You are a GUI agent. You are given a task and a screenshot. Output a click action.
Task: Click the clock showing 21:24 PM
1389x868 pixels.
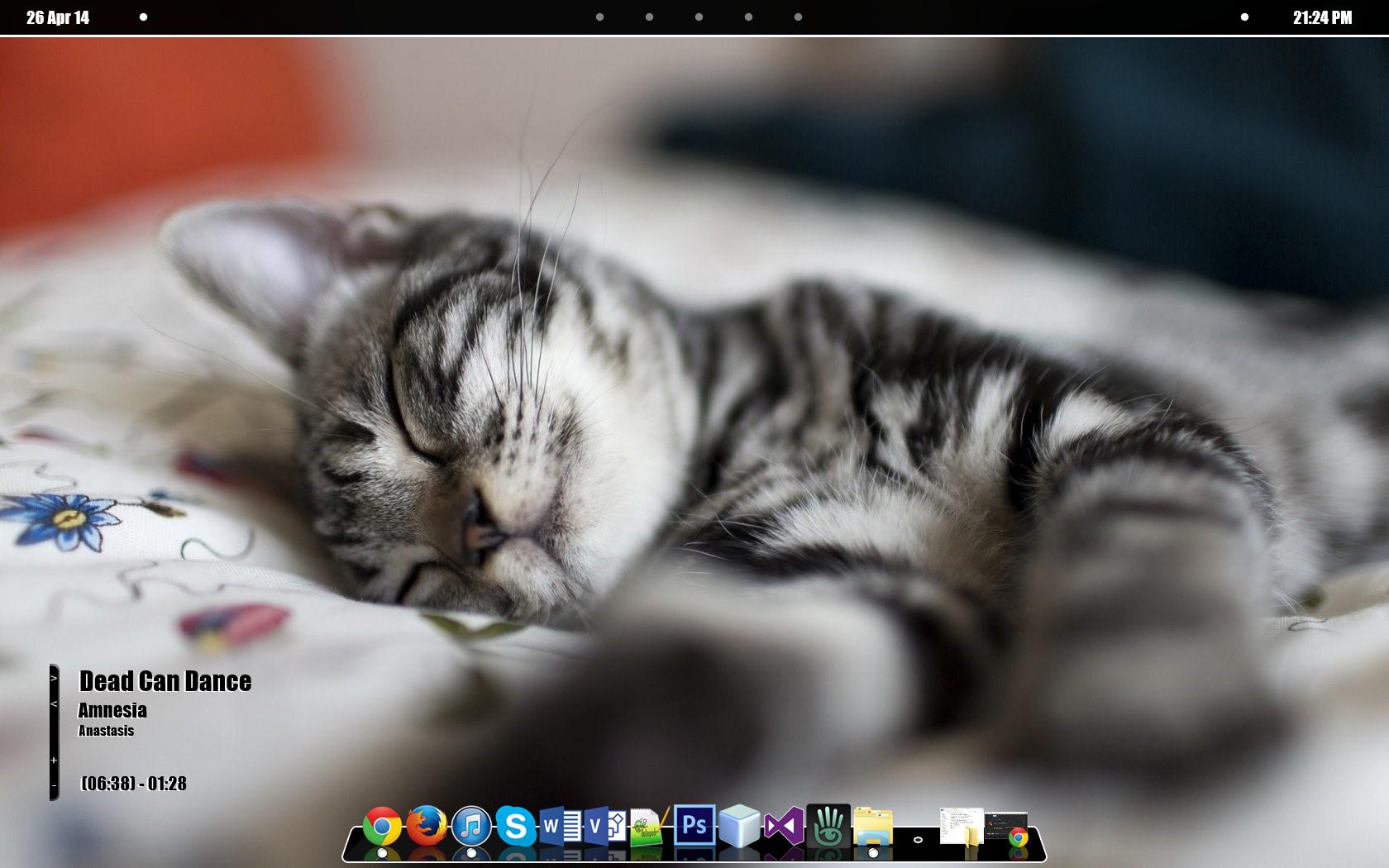[x=1322, y=17]
